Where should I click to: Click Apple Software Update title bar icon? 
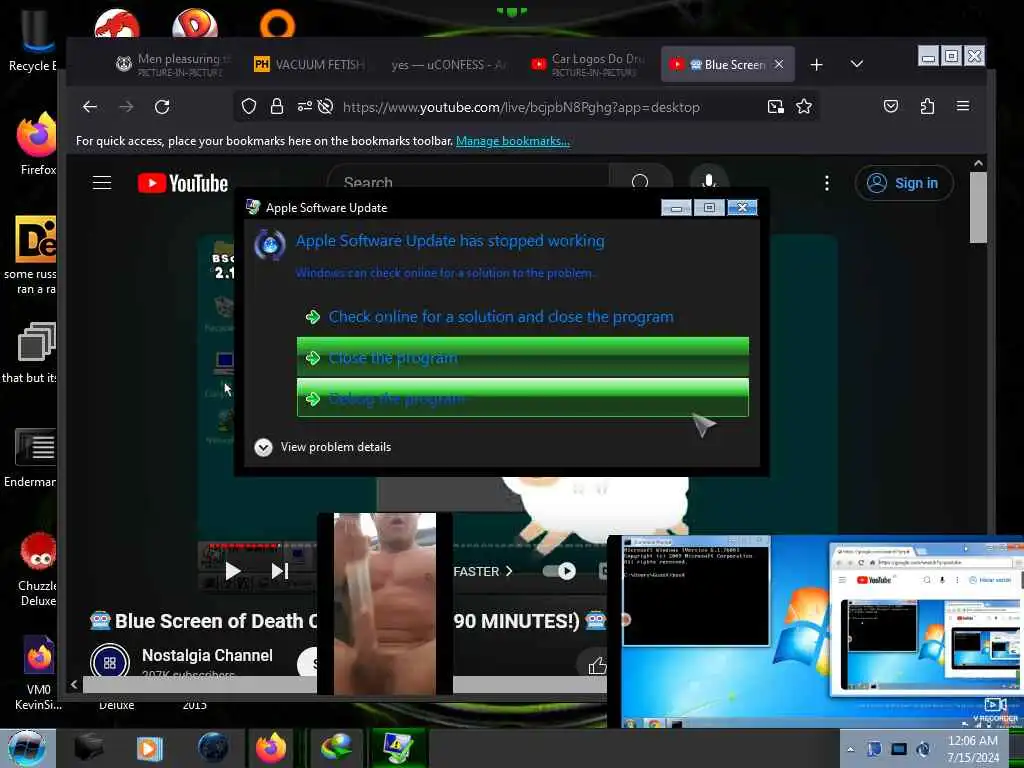(253, 207)
